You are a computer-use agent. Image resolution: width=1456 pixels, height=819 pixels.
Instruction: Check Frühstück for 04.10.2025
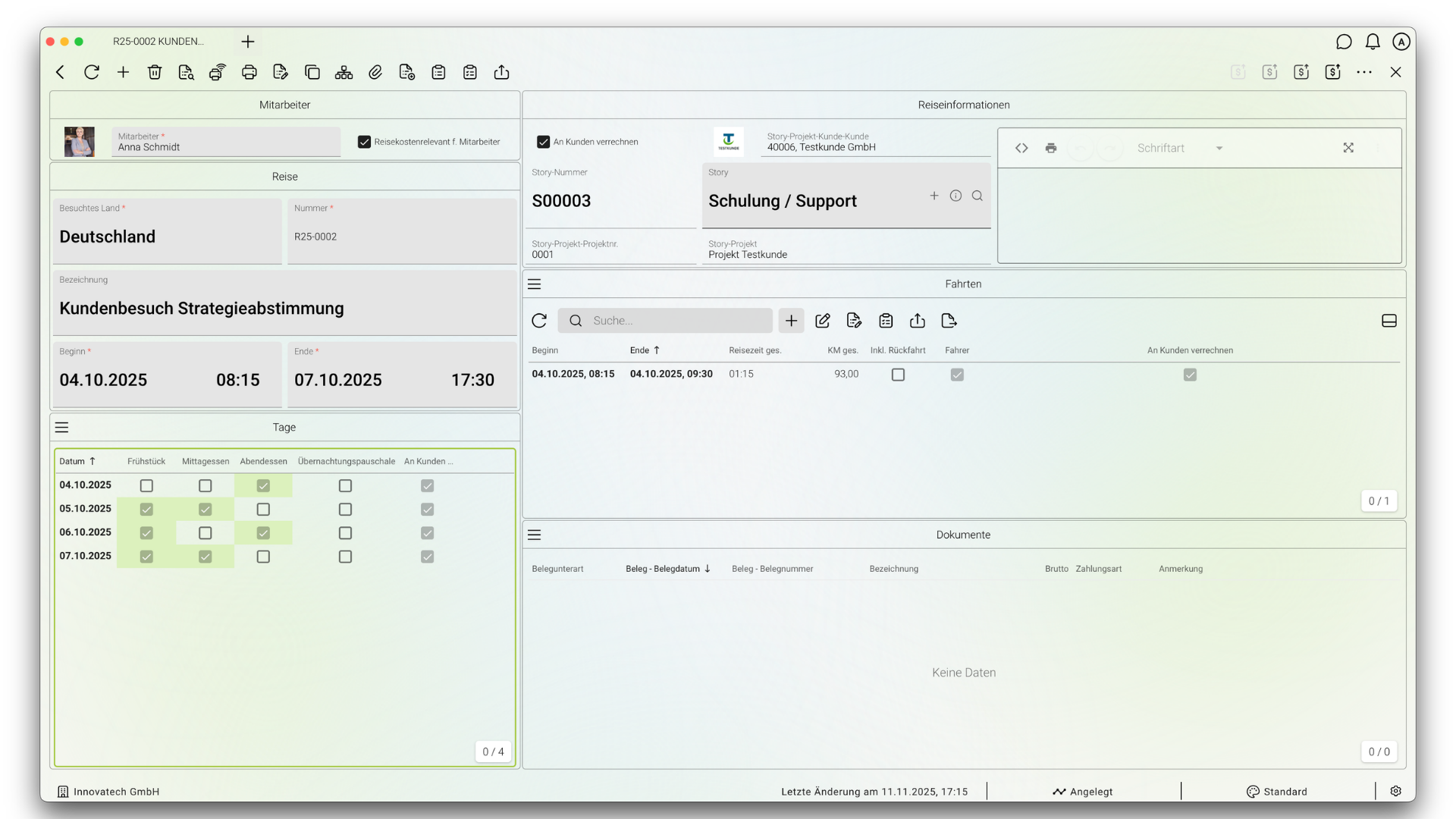tap(146, 485)
